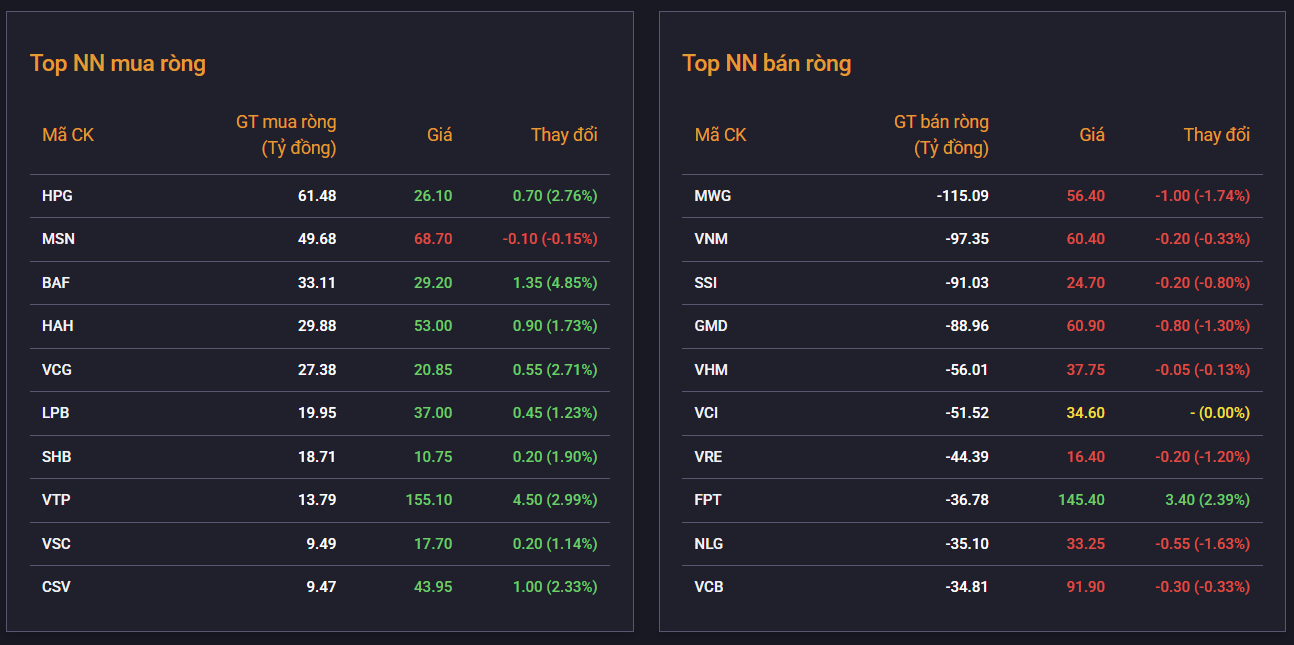The width and height of the screenshot is (1294, 645).
Task: Click HPG net-buy value 61.48
Action: coord(317,196)
